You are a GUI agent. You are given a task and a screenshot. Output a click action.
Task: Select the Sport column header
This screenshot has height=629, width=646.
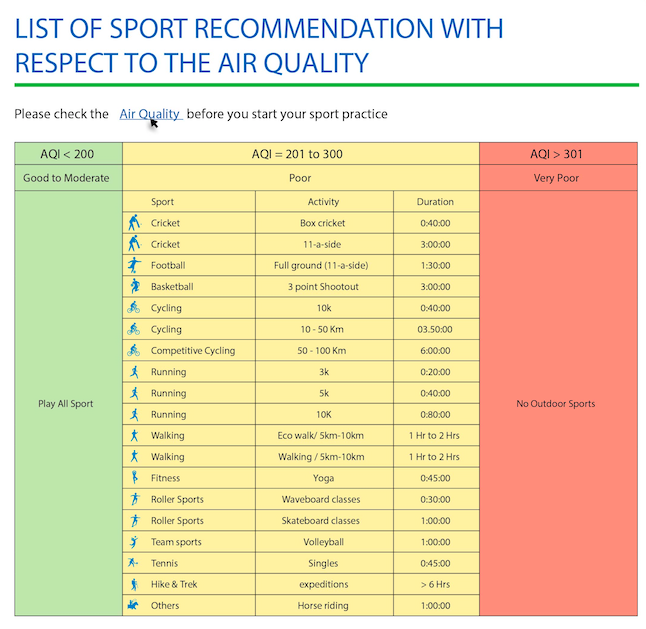pos(162,201)
